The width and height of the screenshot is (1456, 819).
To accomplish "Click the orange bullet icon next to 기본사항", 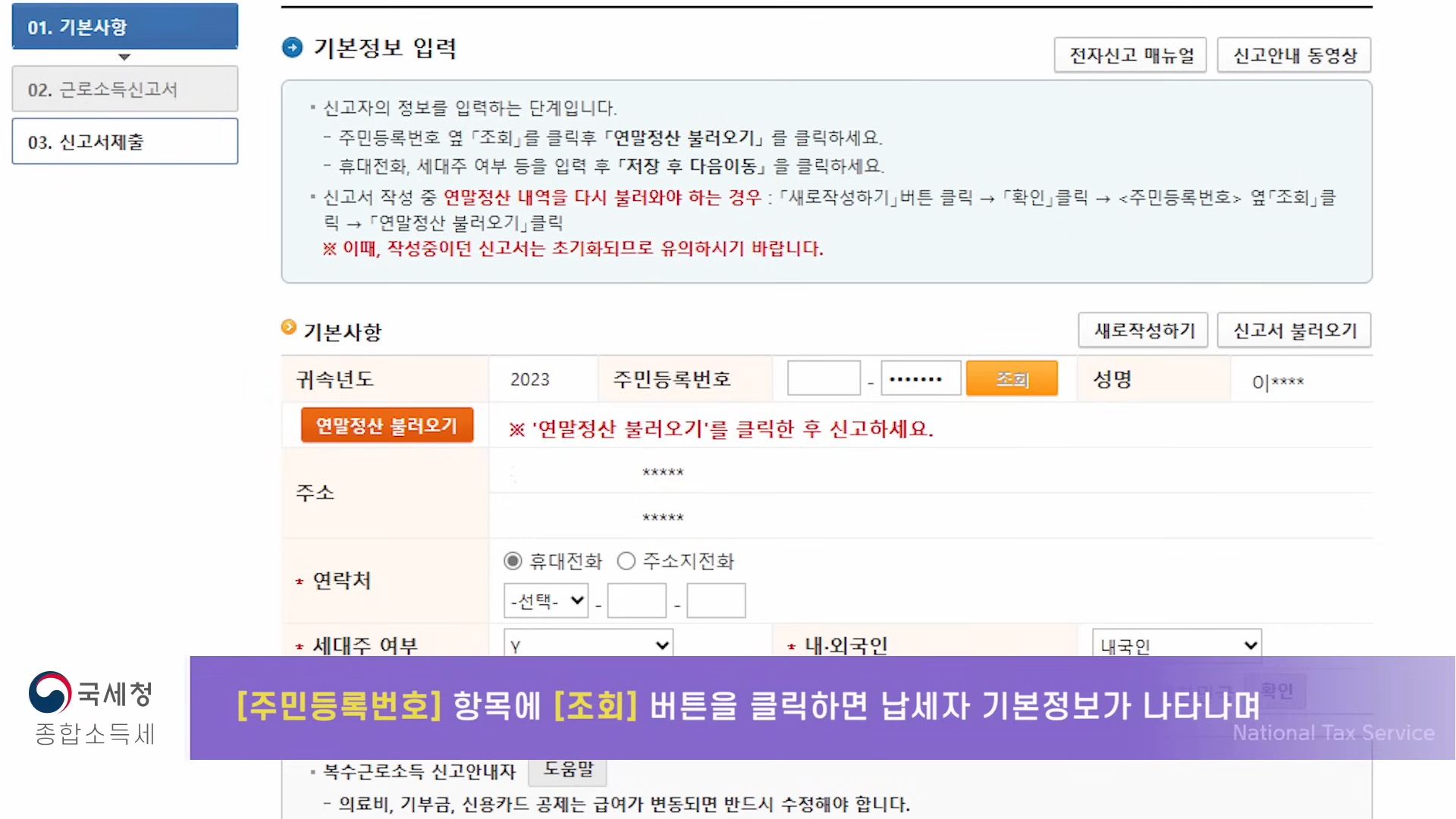I will pyautogui.click(x=288, y=327).
